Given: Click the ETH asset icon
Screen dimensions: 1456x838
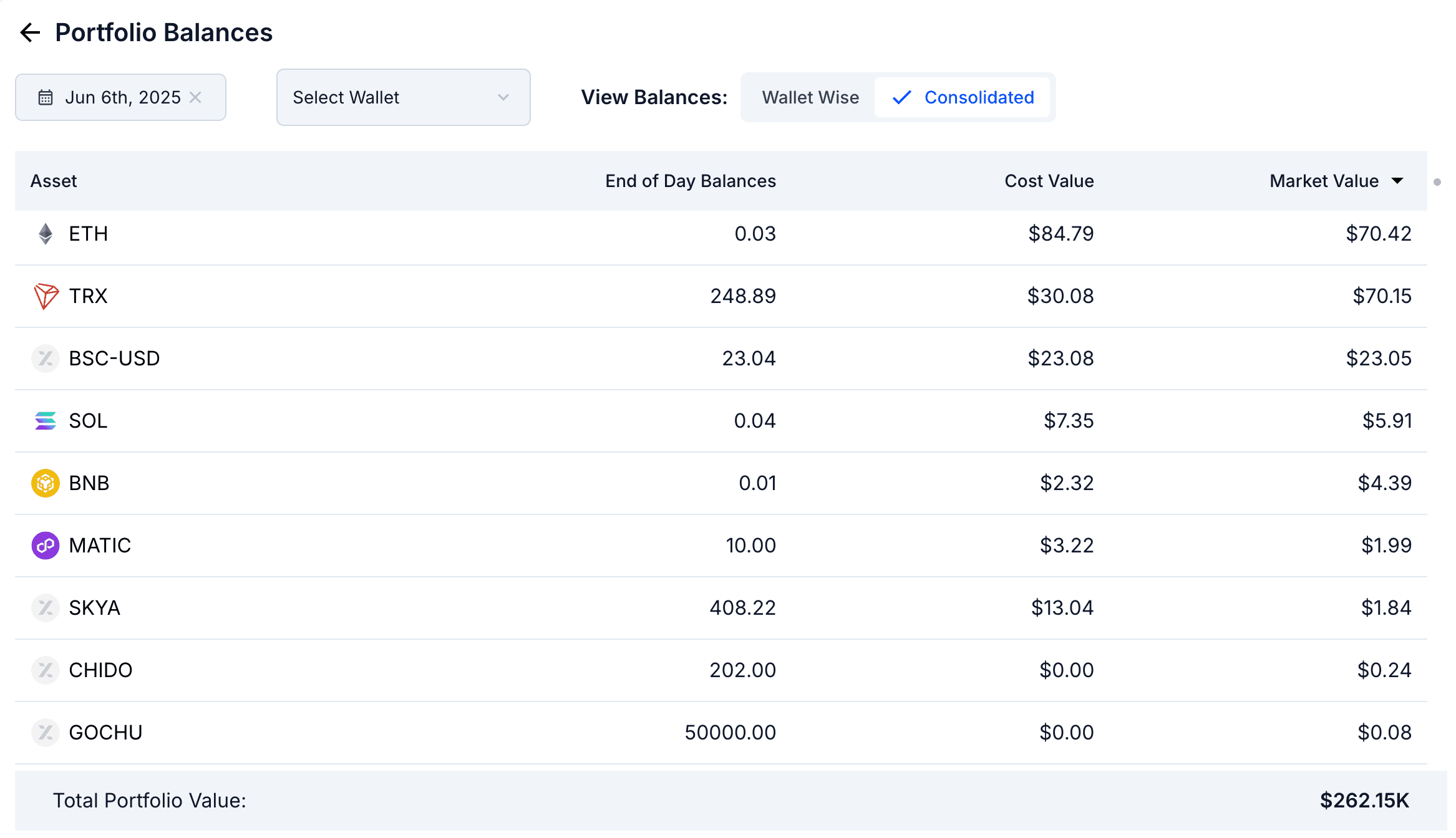Looking at the screenshot, I should (46, 234).
